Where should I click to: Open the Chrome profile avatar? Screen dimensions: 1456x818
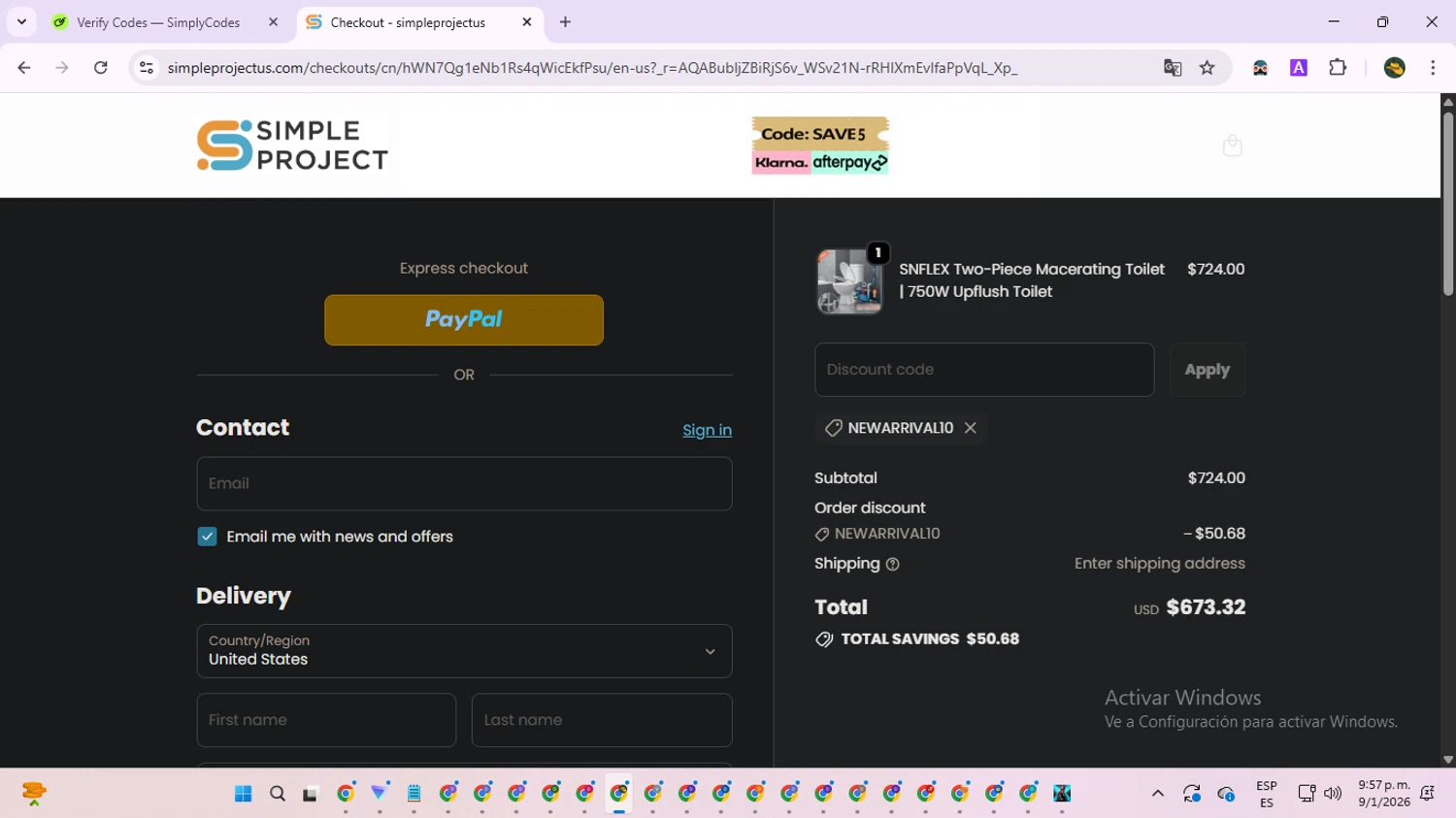pyautogui.click(x=1394, y=68)
